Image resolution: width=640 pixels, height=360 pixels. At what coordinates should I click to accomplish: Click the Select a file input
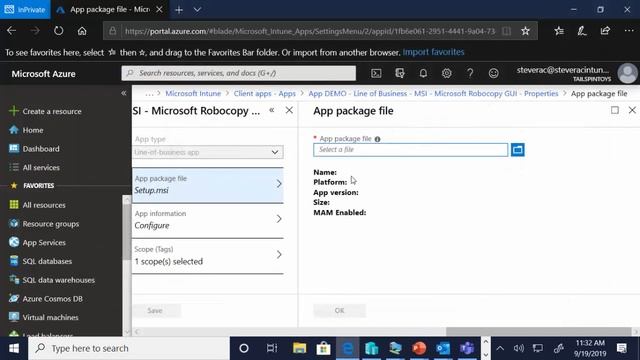(x=410, y=150)
